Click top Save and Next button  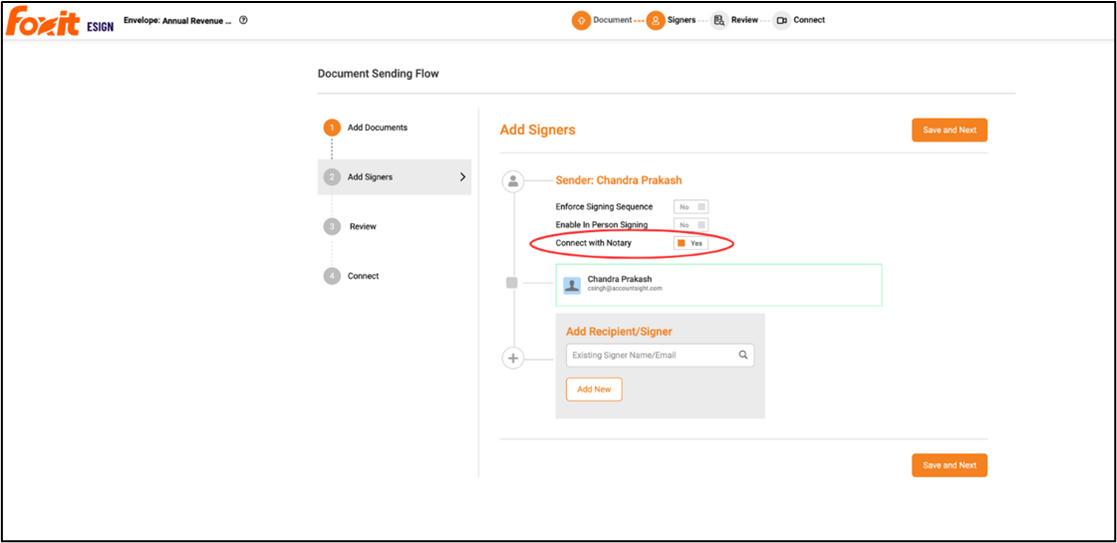[x=950, y=130]
